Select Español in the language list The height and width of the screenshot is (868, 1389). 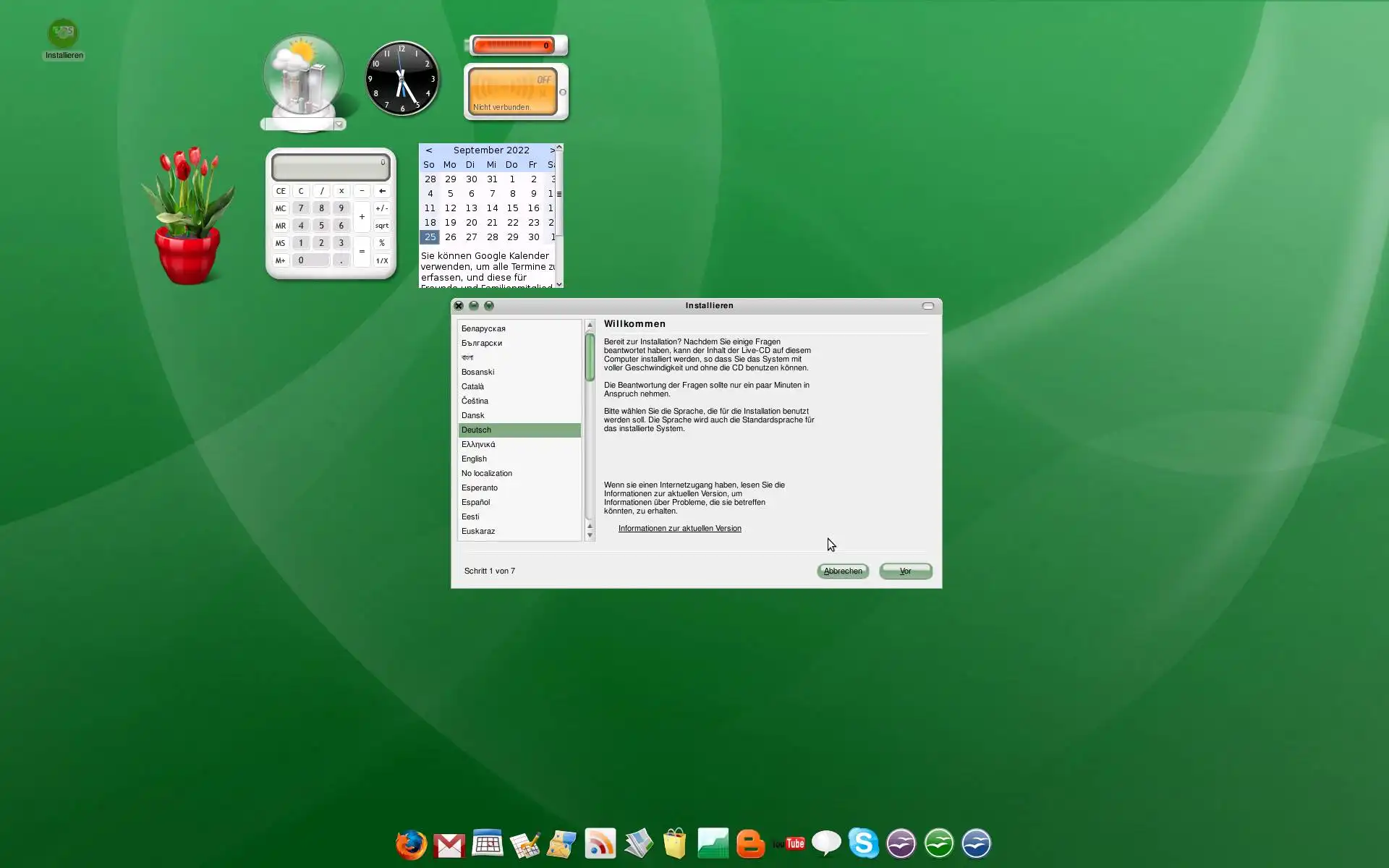[x=476, y=502]
